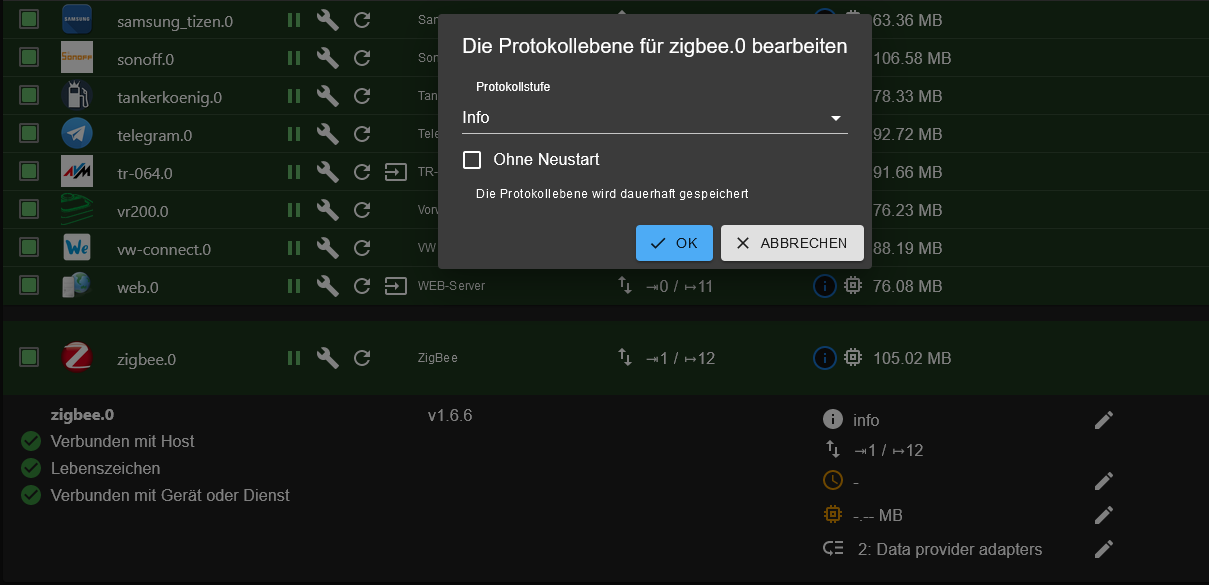The height and width of the screenshot is (585, 1209).
Task: Edit the zigbee.0 memory limit pencil
Action: (x=1103, y=515)
